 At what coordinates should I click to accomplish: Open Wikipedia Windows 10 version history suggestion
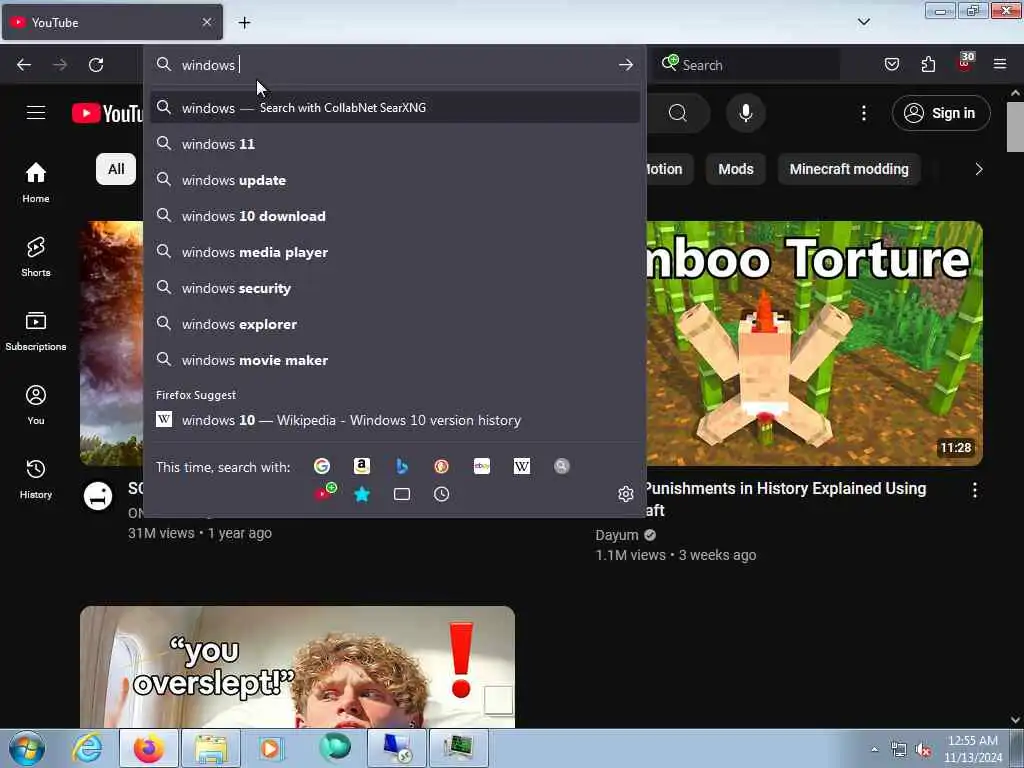tap(395, 420)
